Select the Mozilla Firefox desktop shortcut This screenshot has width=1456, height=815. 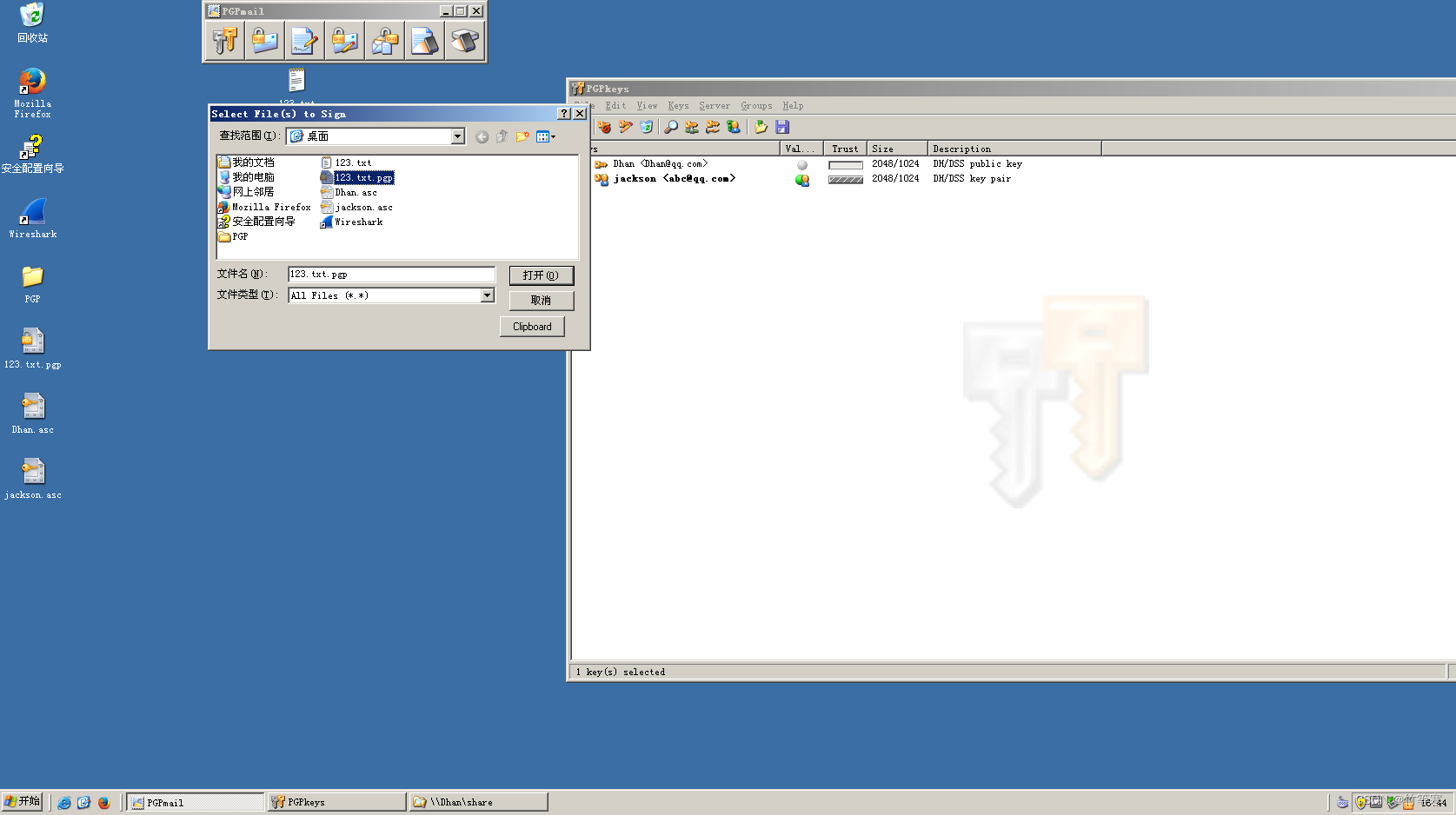(33, 93)
